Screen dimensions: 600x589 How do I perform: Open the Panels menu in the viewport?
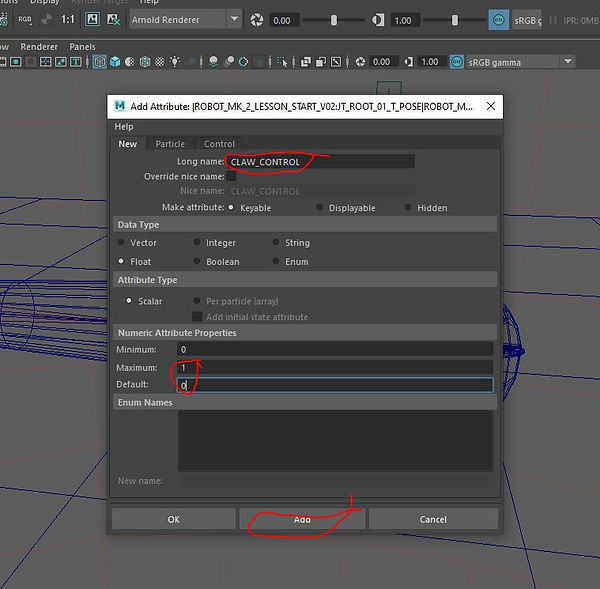pyautogui.click(x=82, y=47)
